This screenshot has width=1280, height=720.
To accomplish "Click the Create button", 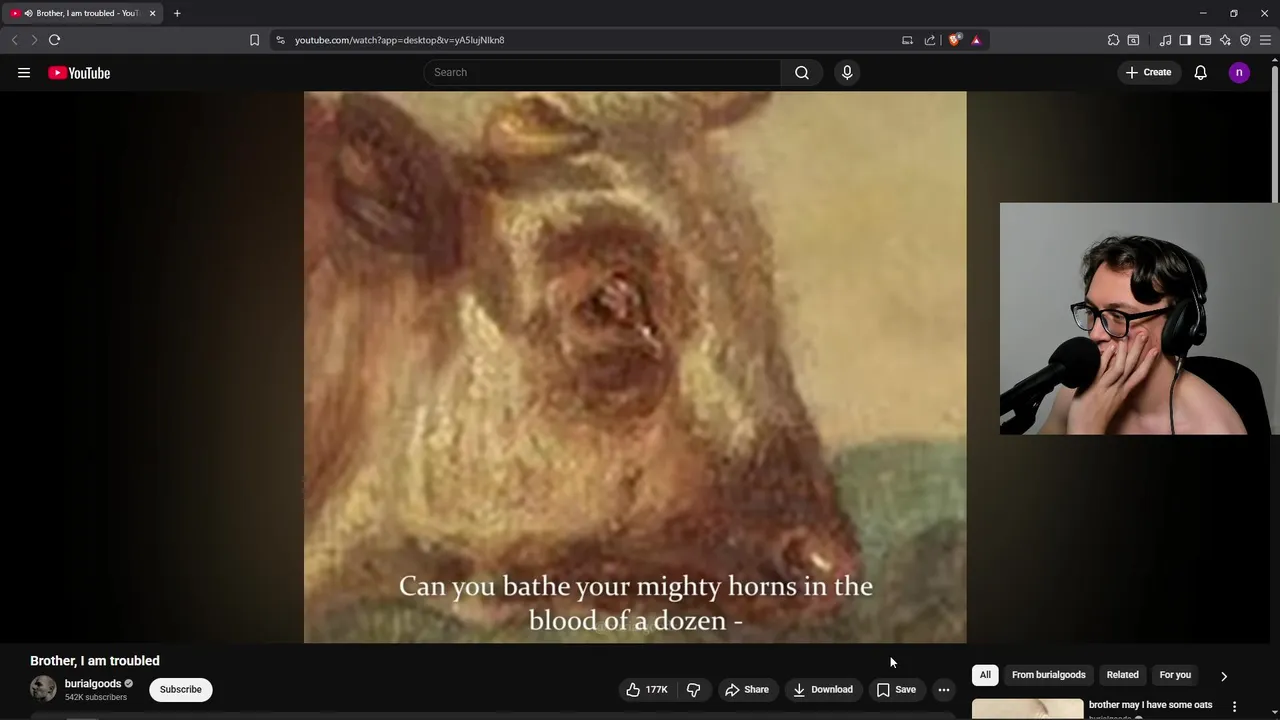I will click(x=1148, y=72).
